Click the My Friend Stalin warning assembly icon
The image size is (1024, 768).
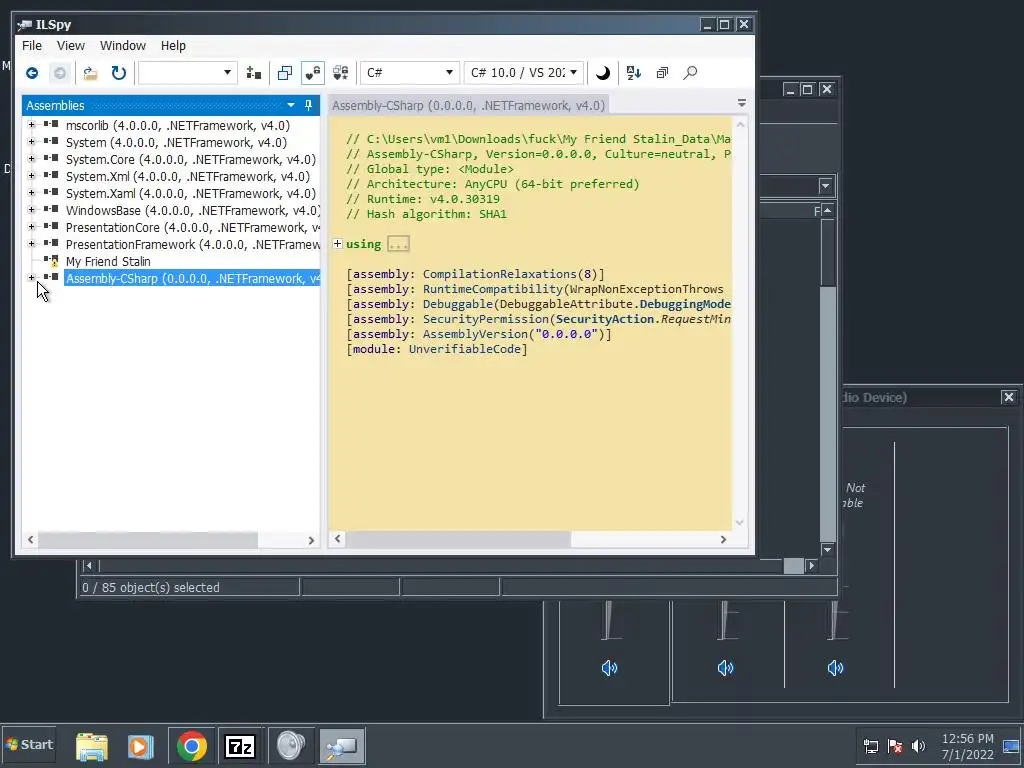pyautogui.click(x=51, y=261)
